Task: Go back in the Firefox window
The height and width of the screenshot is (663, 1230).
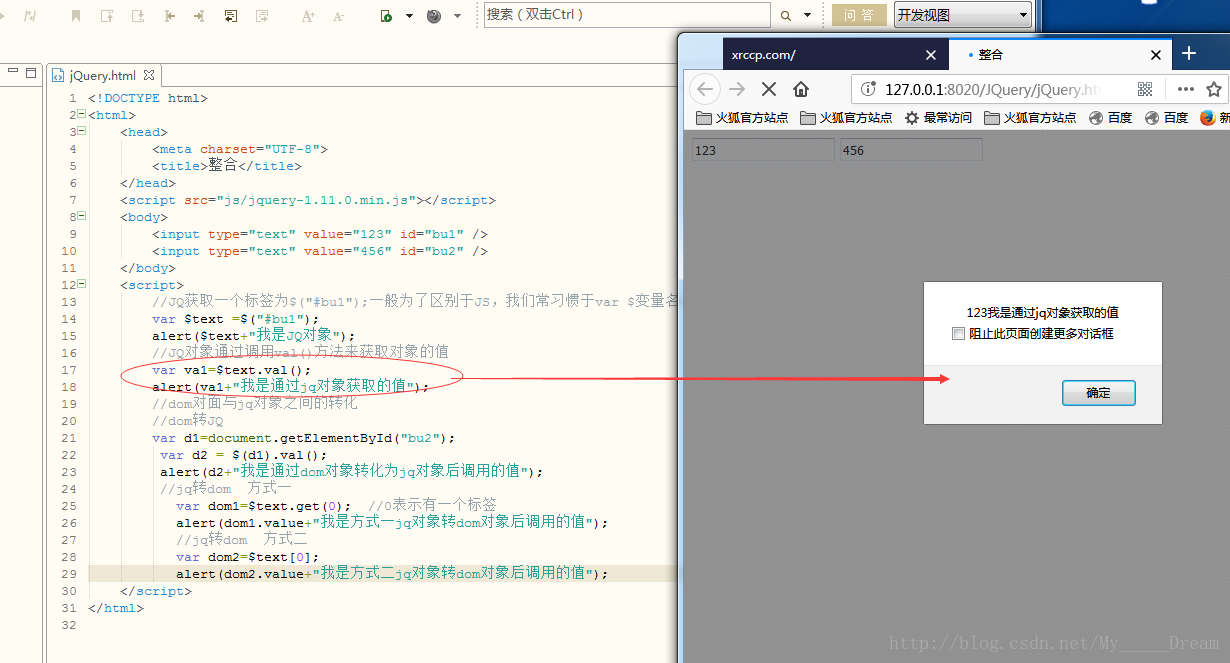Action: (x=705, y=89)
